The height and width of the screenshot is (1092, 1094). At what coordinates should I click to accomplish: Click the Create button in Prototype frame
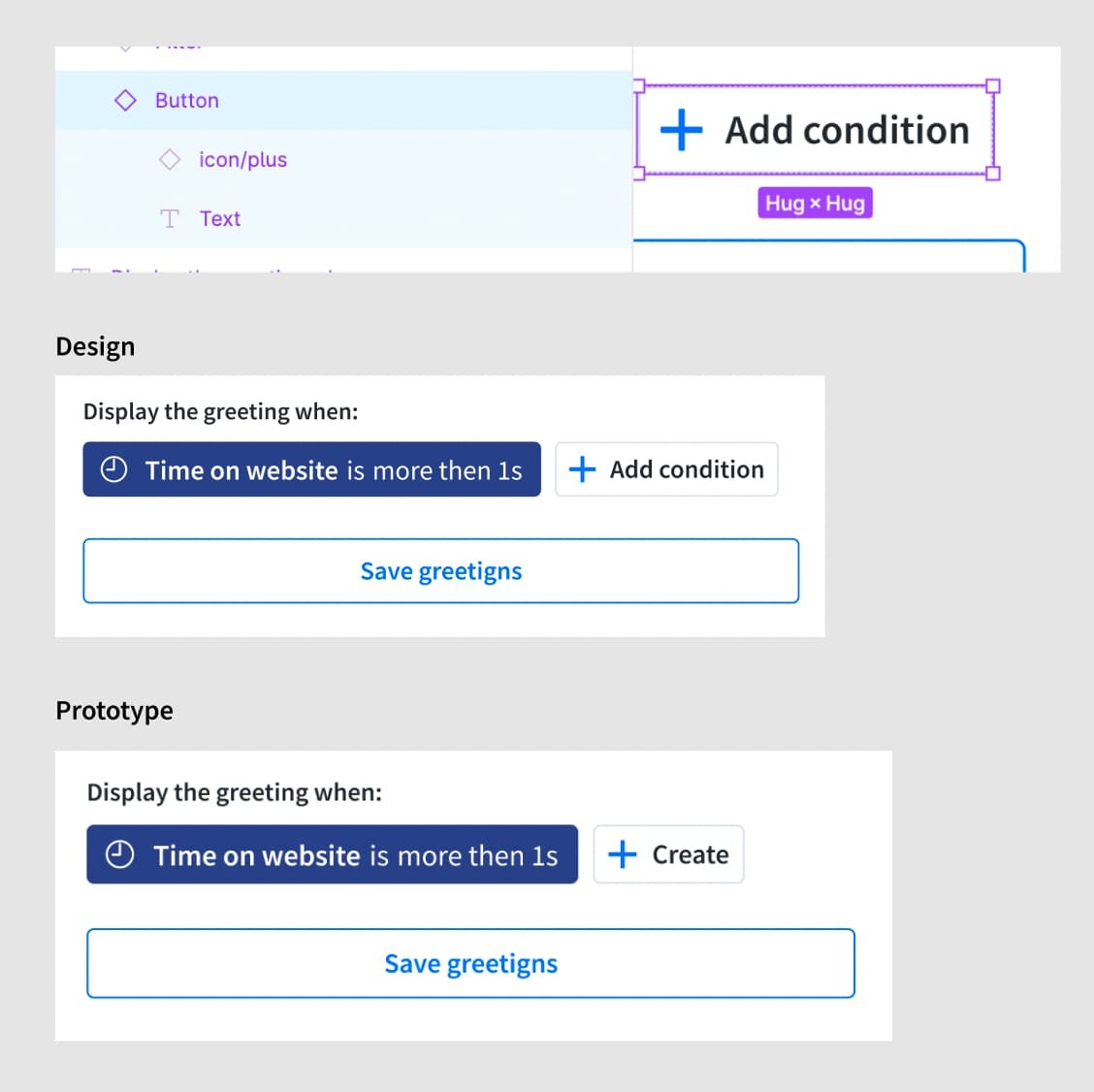[668, 854]
